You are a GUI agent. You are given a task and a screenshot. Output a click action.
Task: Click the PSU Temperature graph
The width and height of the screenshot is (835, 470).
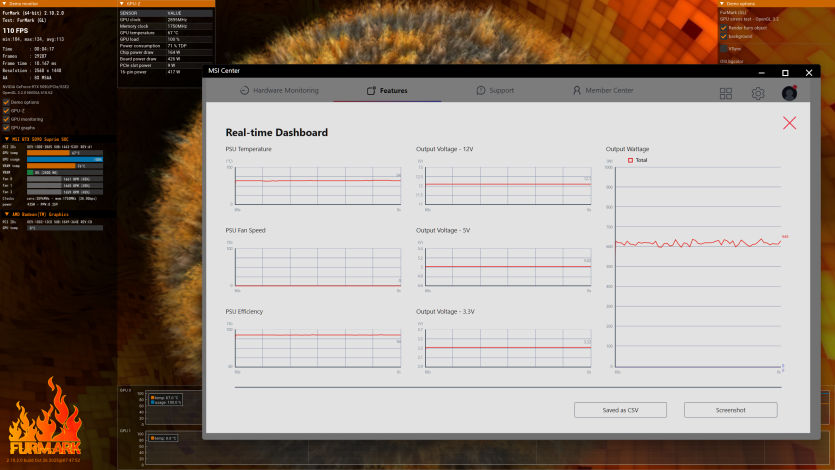click(318, 186)
